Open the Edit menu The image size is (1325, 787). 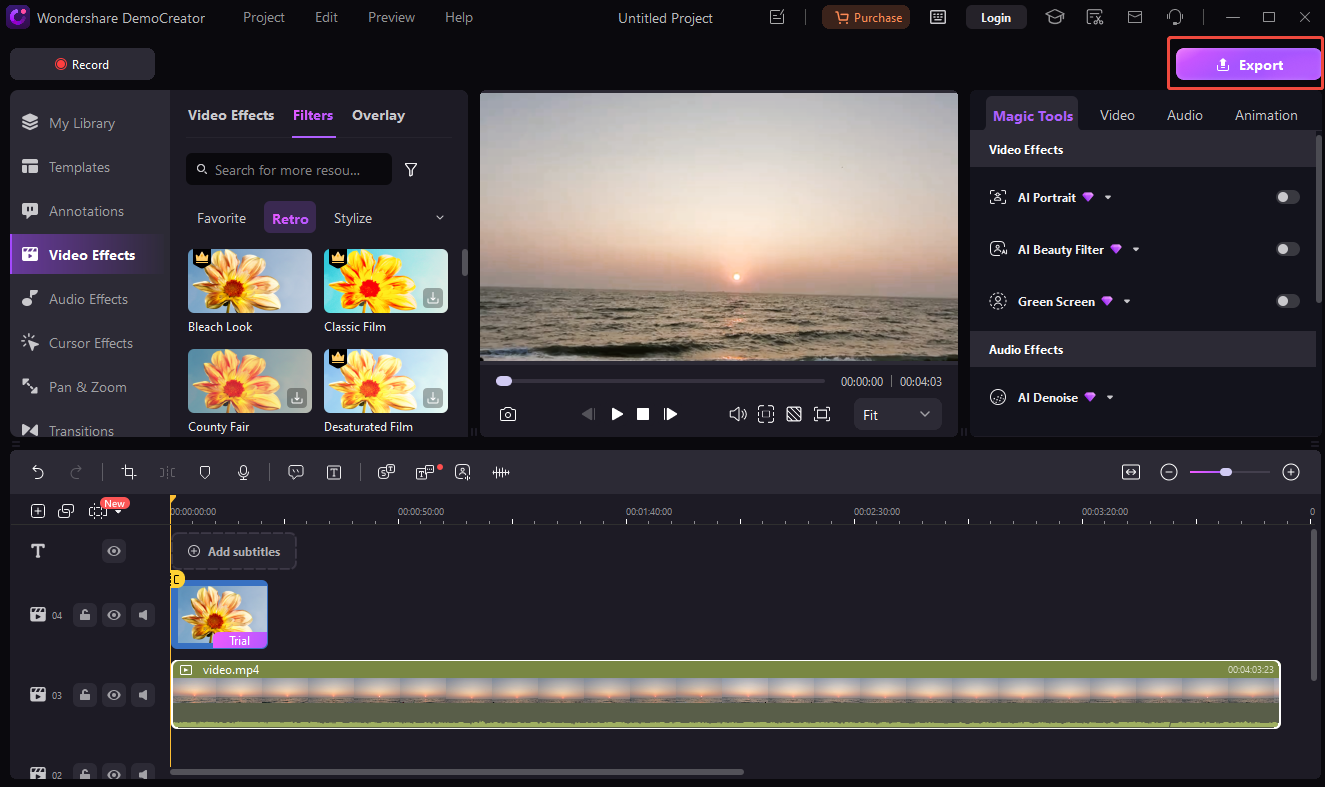pyautogui.click(x=326, y=17)
